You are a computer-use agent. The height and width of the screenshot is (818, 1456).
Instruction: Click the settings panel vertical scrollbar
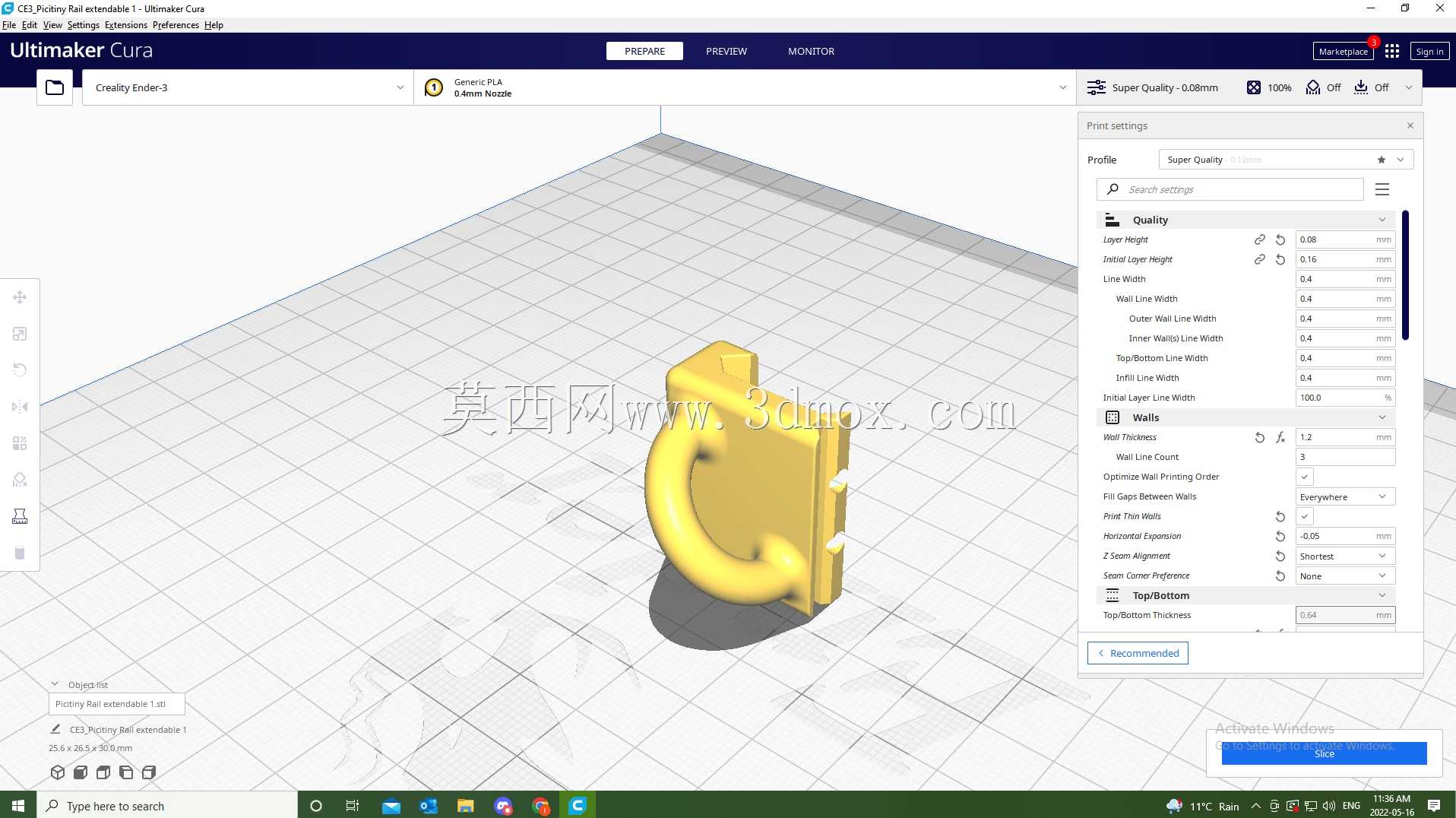(x=1405, y=275)
